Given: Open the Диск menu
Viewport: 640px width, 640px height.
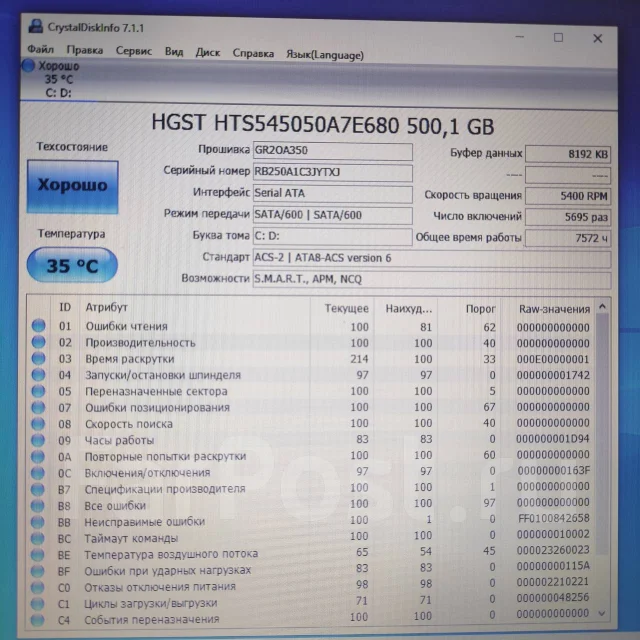Looking at the screenshot, I should point(207,53).
